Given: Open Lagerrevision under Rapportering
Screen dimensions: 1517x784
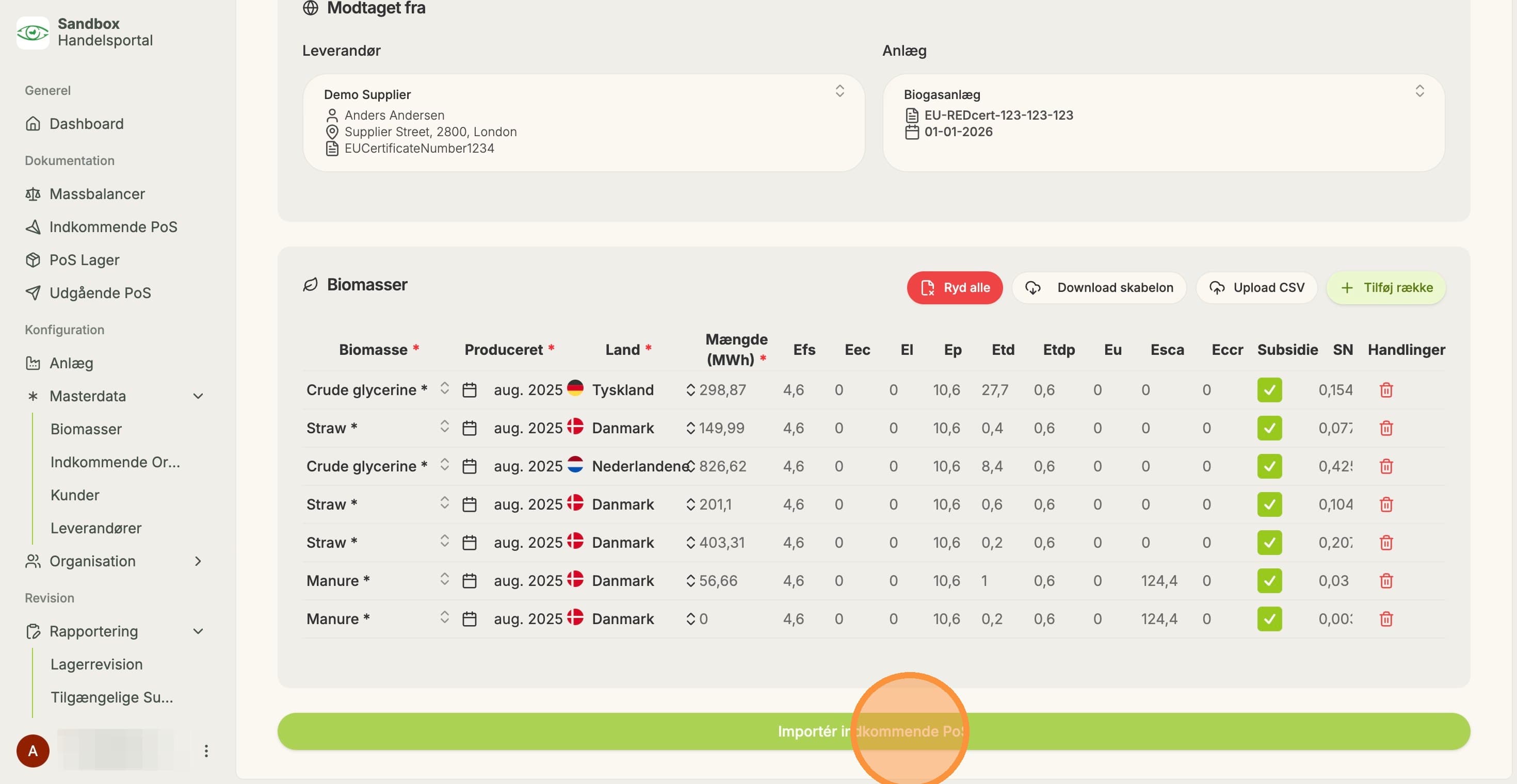Looking at the screenshot, I should [x=96, y=664].
